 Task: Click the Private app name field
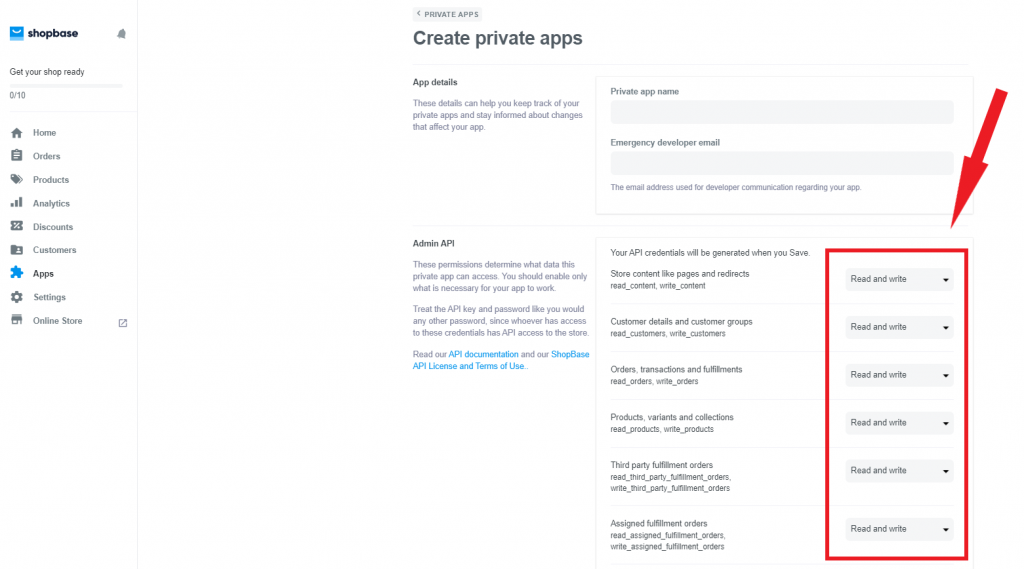pyautogui.click(x=782, y=112)
